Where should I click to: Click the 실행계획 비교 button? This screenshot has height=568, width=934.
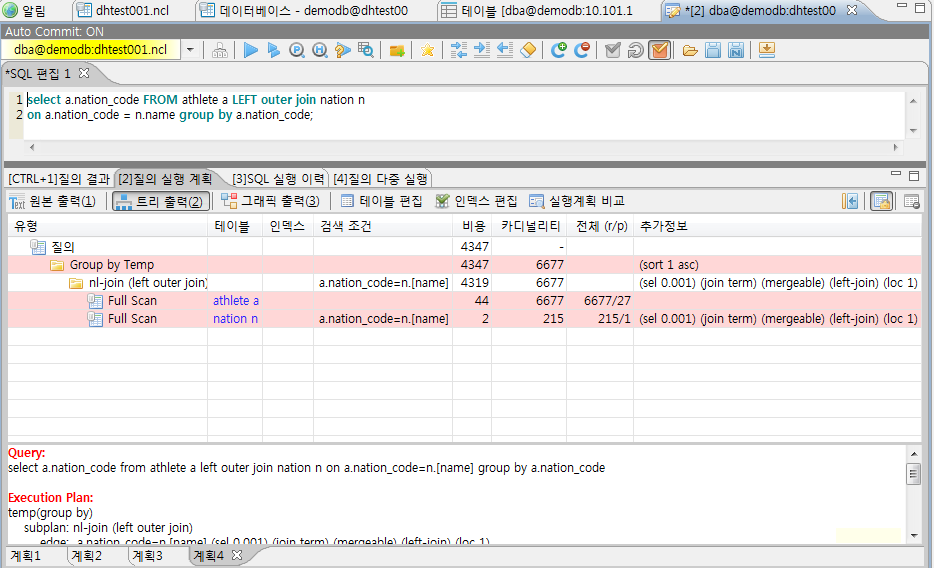coord(577,201)
